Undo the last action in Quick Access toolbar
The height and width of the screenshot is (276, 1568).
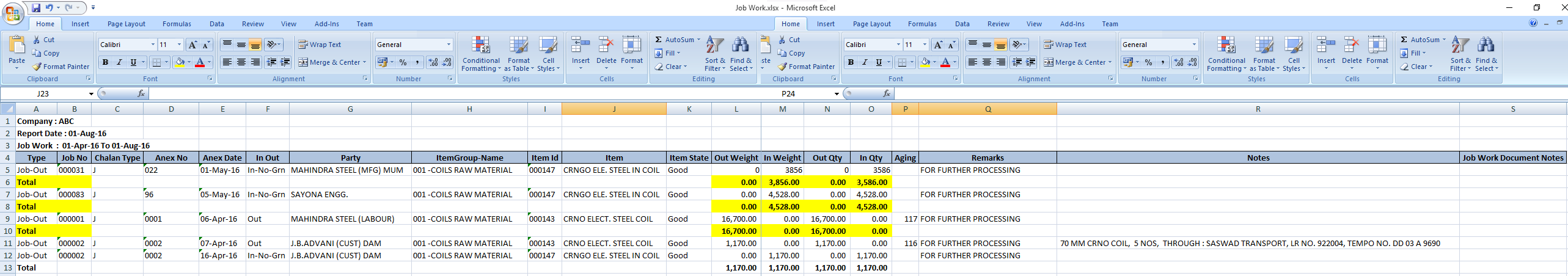[49, 8]
